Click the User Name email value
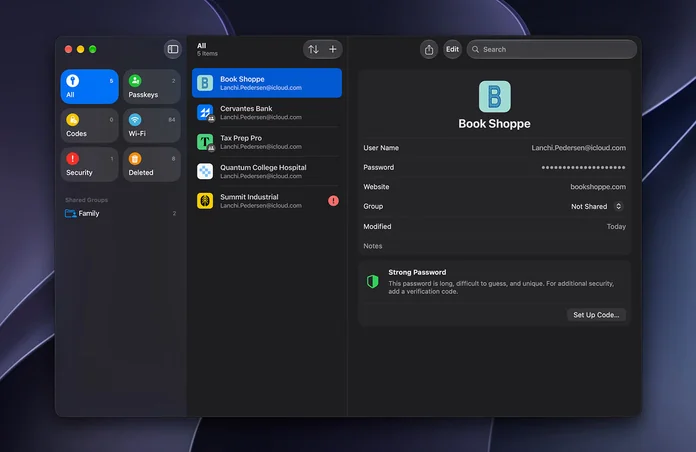This screenshot has height=452, width=696. [x=578, y=148]
